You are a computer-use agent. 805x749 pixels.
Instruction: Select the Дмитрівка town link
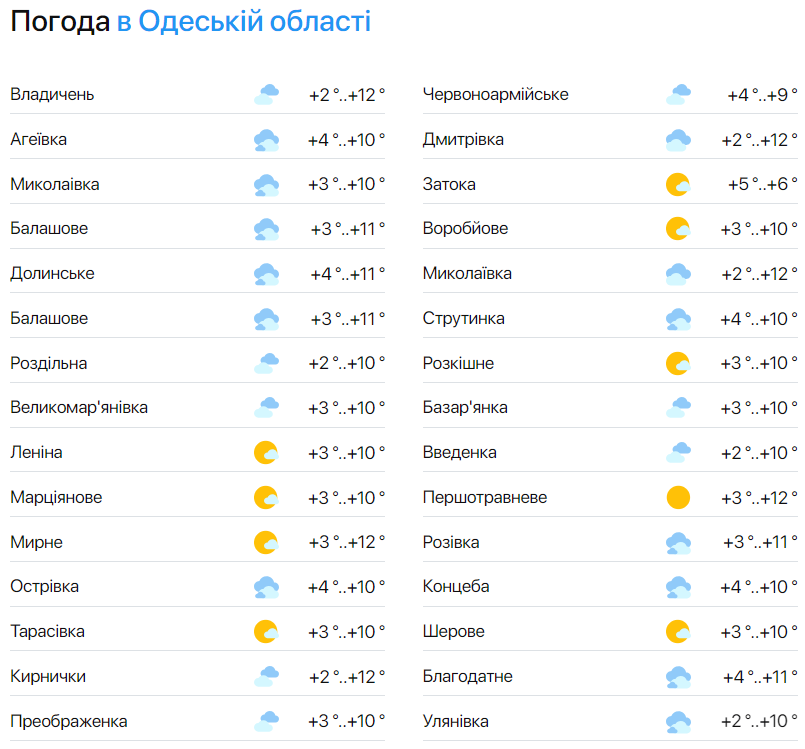pyautogui.click(x=463, y=139)
